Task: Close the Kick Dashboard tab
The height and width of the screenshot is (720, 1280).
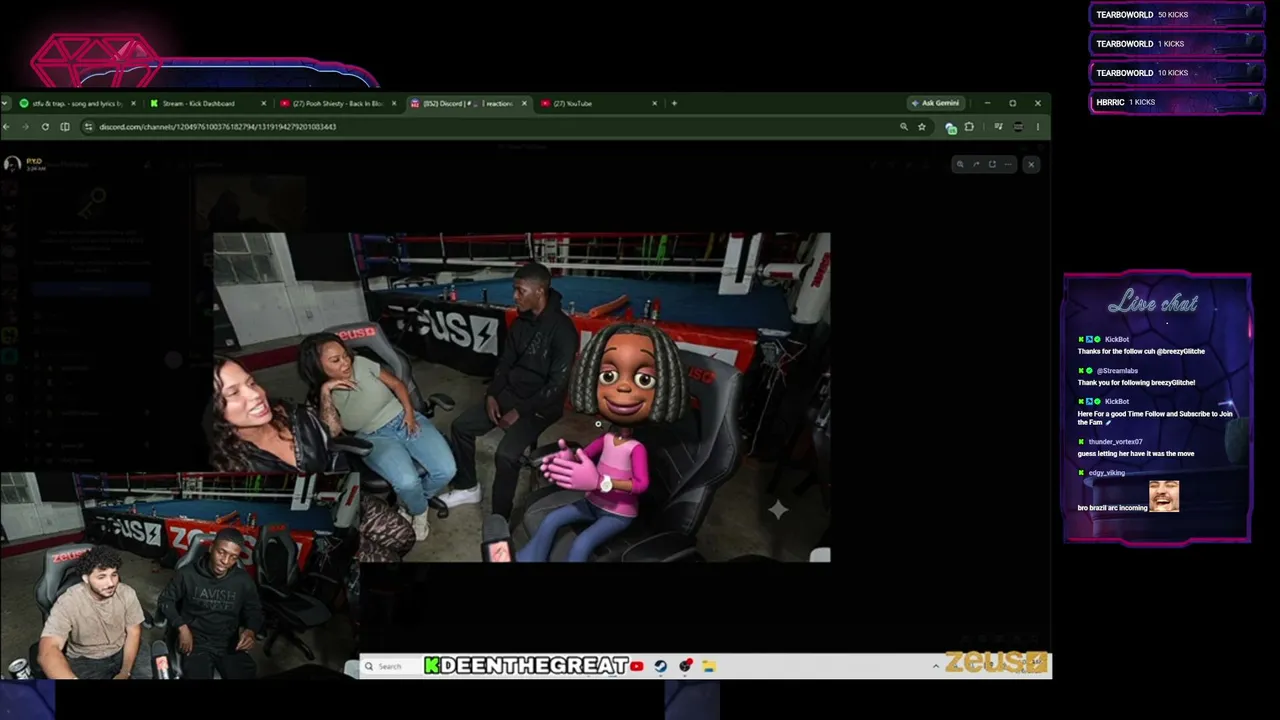Action: (263, 103)
